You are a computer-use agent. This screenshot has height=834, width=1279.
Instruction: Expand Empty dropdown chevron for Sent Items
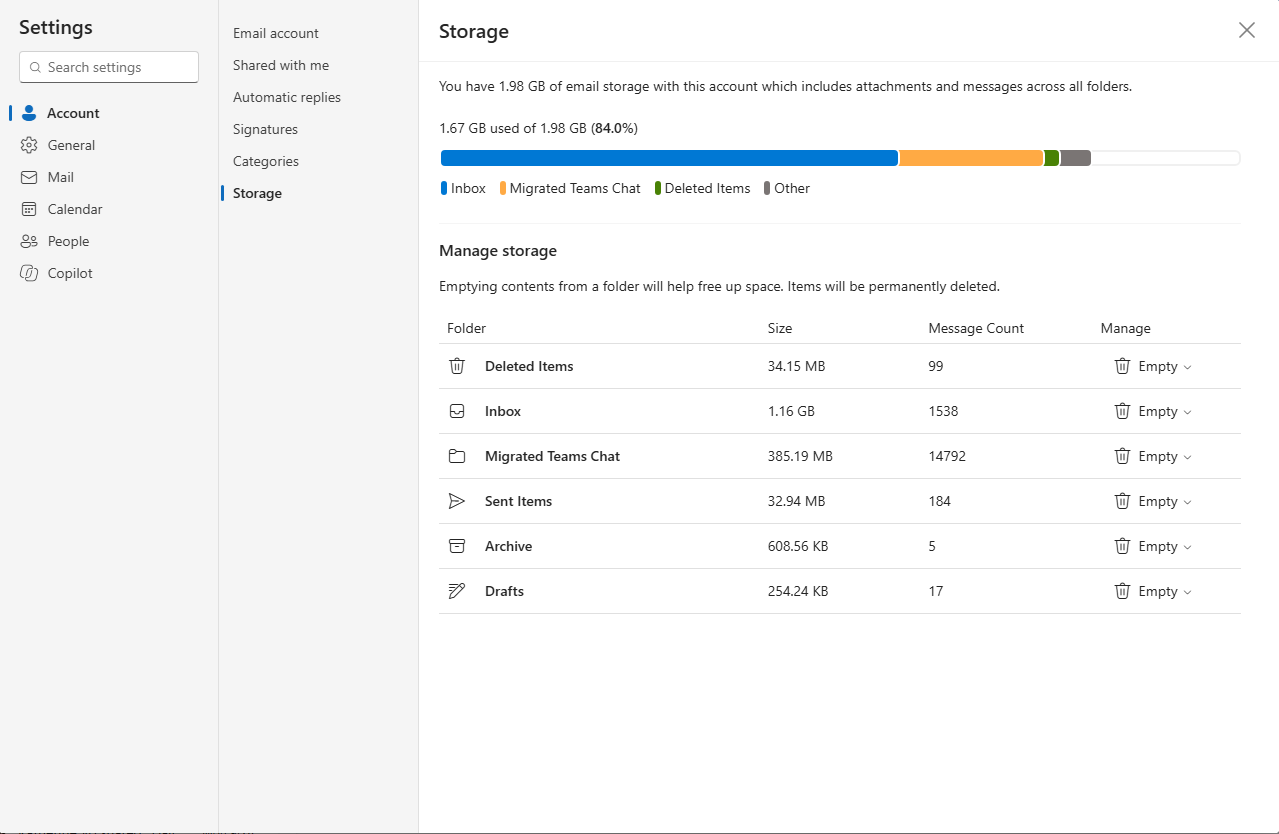click(x=1187, y=502)
